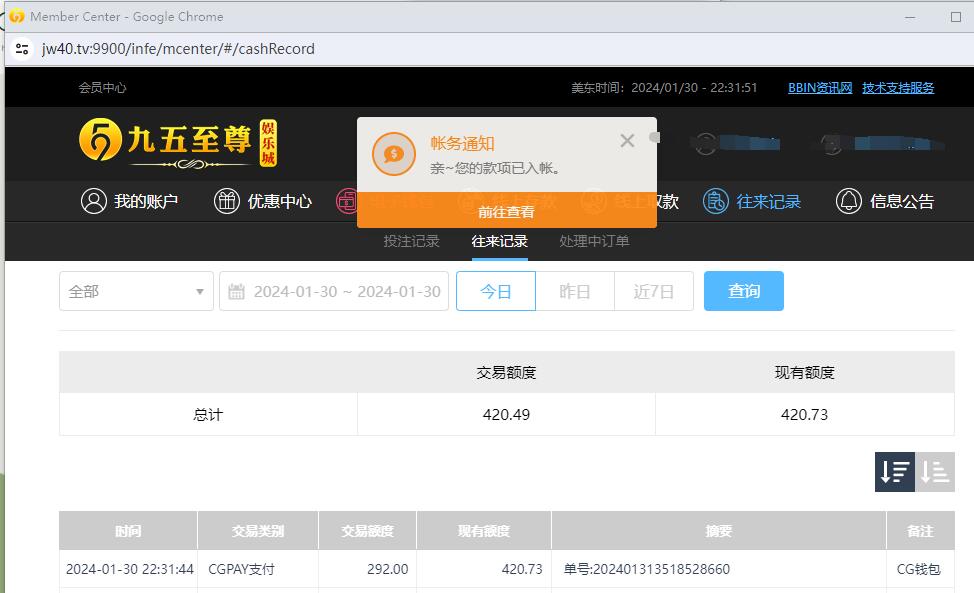Click the 我的账户 user profile icon
Image resolution: width=974 pixels, height=593 pixels.
[94, 201]
